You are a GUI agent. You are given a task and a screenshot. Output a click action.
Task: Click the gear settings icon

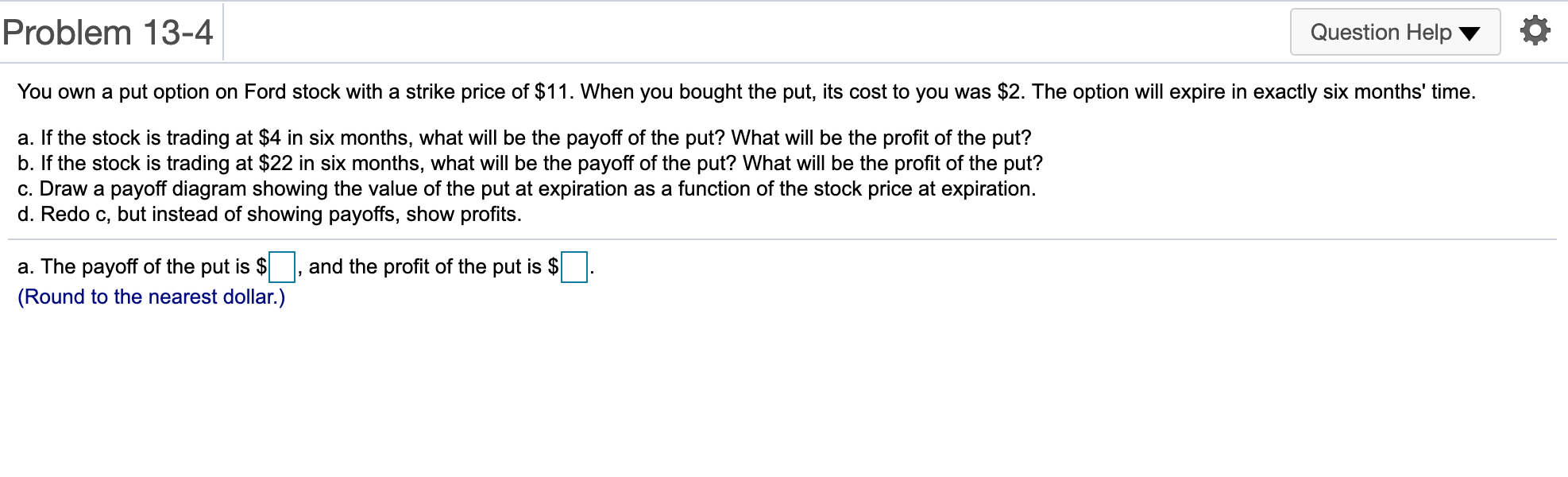[1535, 32]
